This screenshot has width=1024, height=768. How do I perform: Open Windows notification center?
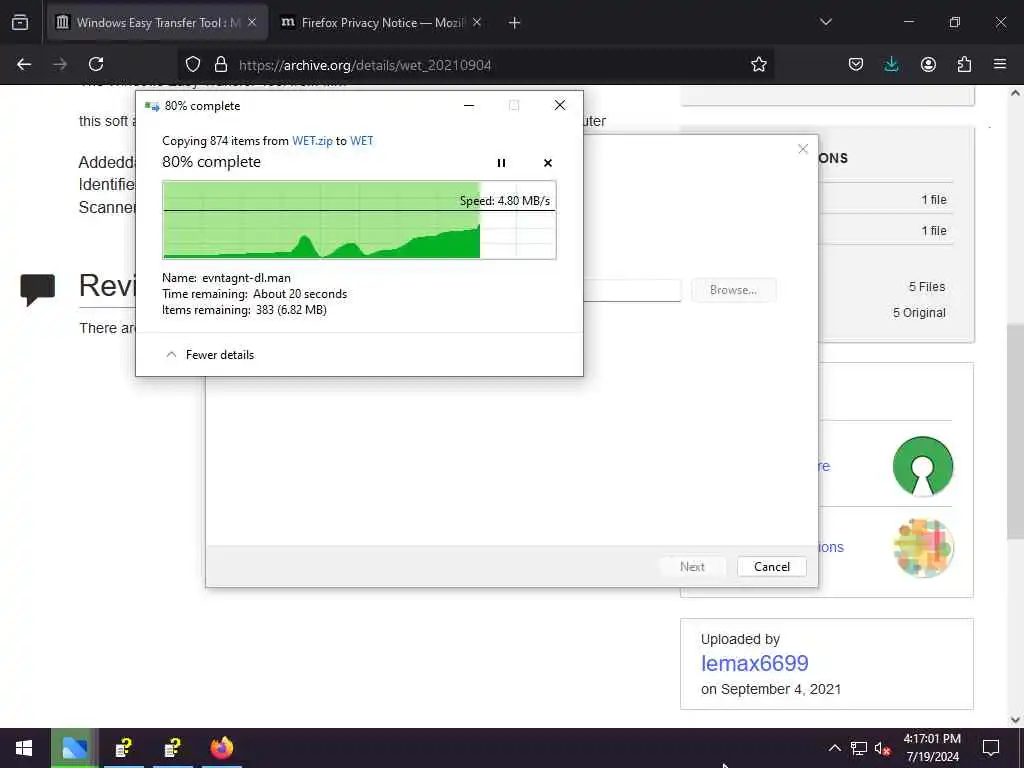pos(991,748)
